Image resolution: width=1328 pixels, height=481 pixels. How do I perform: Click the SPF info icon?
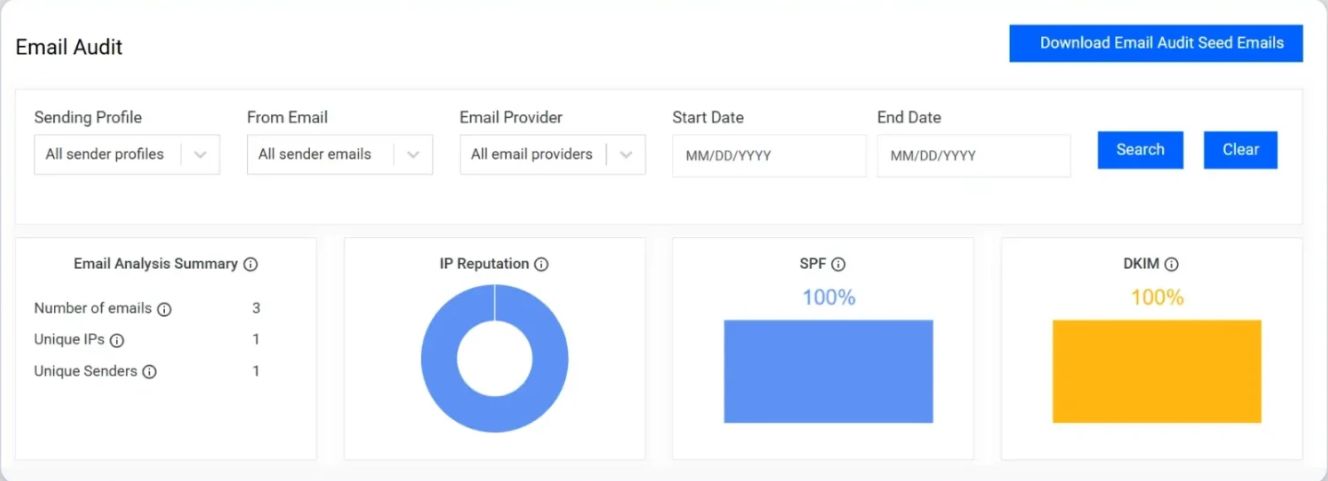click(838, 265)
